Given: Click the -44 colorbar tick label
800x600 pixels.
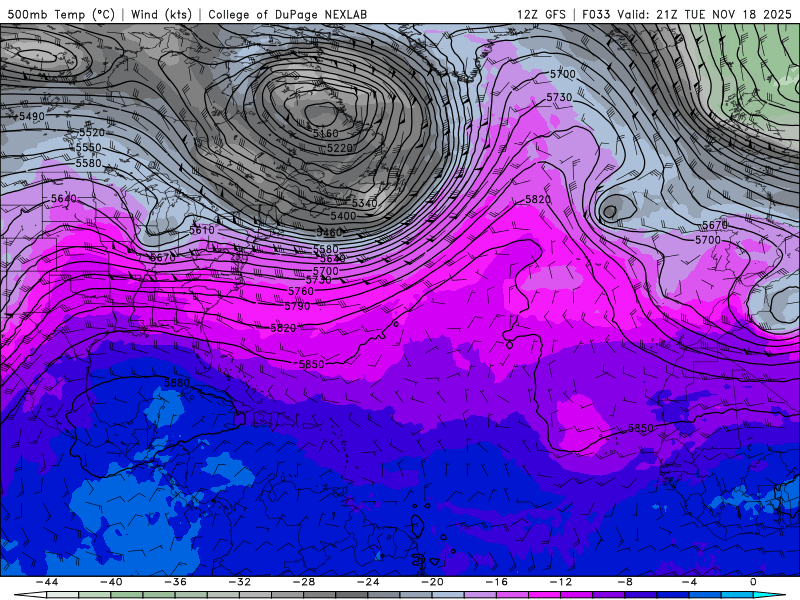Looking at the screenshot, I should pos(47,582).
